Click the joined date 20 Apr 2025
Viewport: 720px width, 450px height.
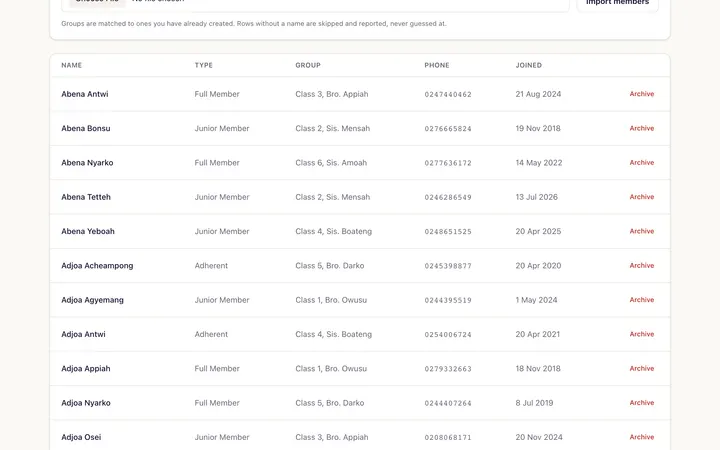click(538, 231)
